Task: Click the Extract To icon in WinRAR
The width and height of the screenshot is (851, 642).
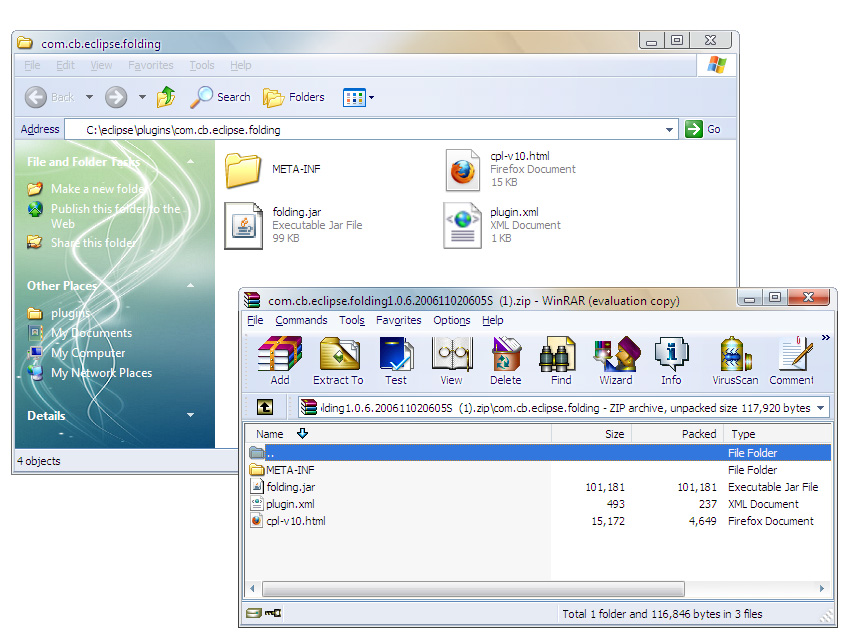Action: [338, 360]
